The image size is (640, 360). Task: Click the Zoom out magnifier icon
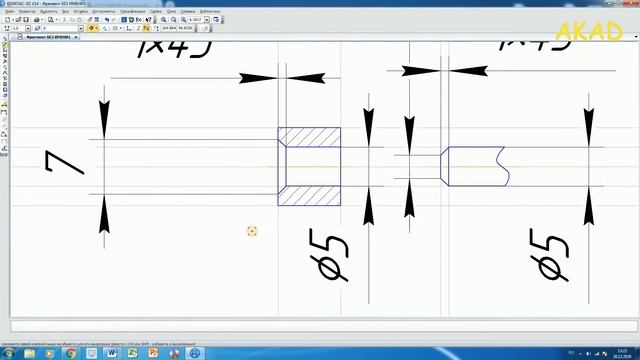173,20
